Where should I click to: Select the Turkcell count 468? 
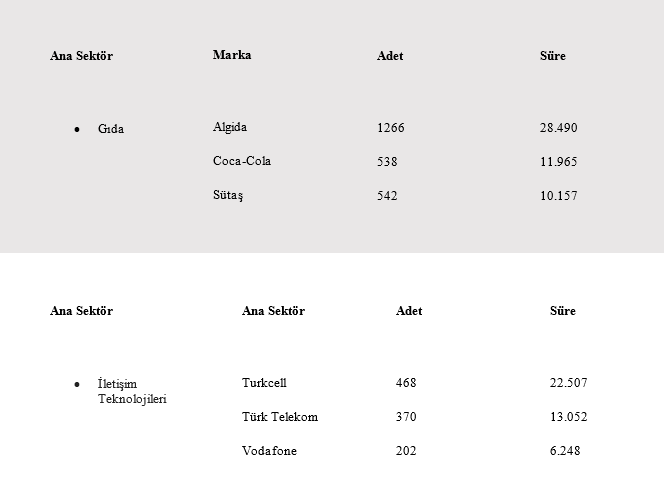click(406, 383)
